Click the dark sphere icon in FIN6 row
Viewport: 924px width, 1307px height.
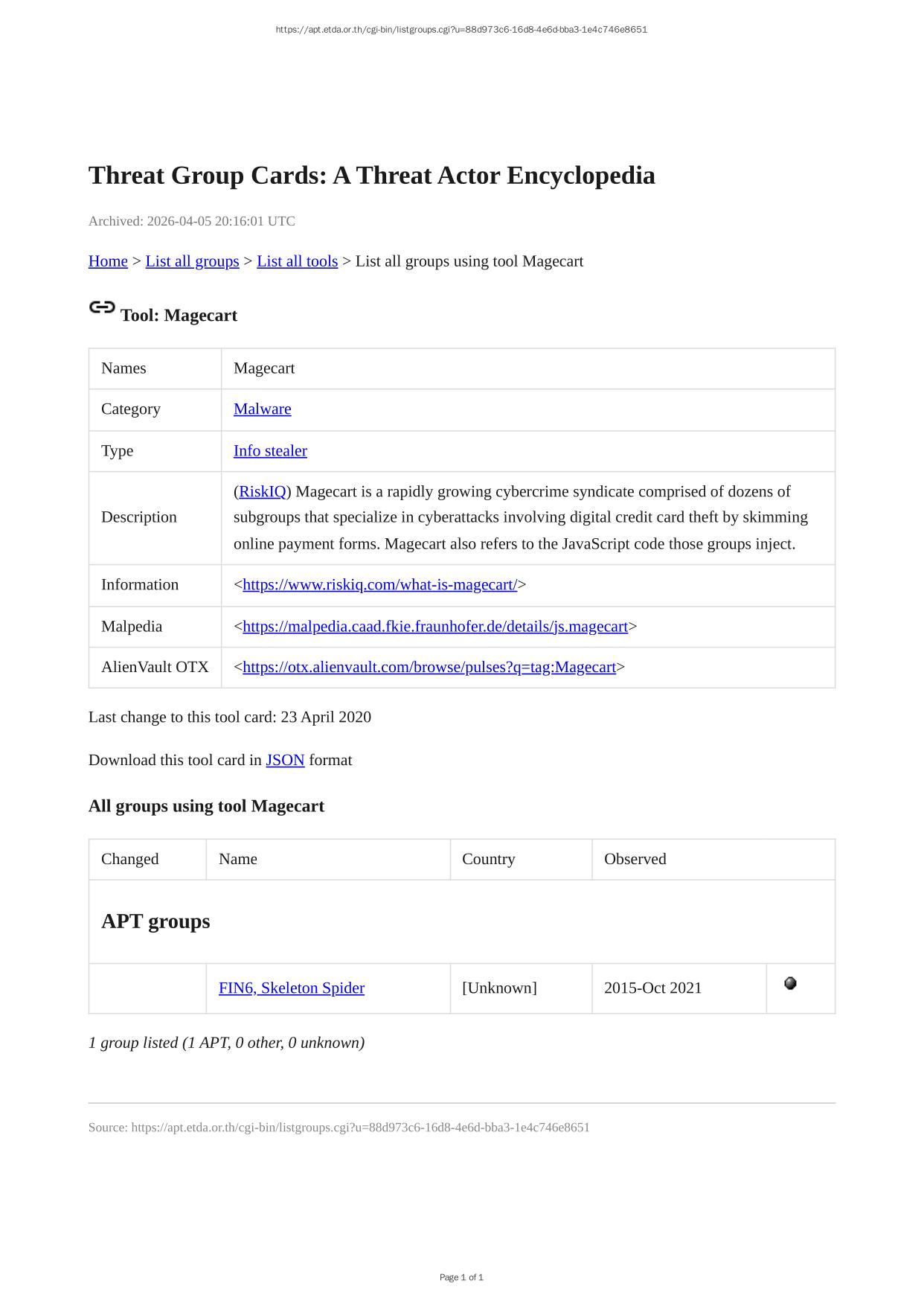790,983
